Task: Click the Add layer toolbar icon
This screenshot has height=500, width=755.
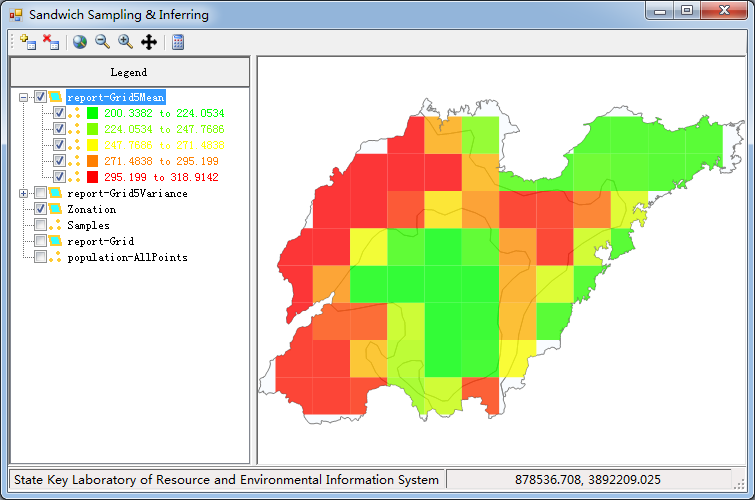Action: tap(28, 42)
